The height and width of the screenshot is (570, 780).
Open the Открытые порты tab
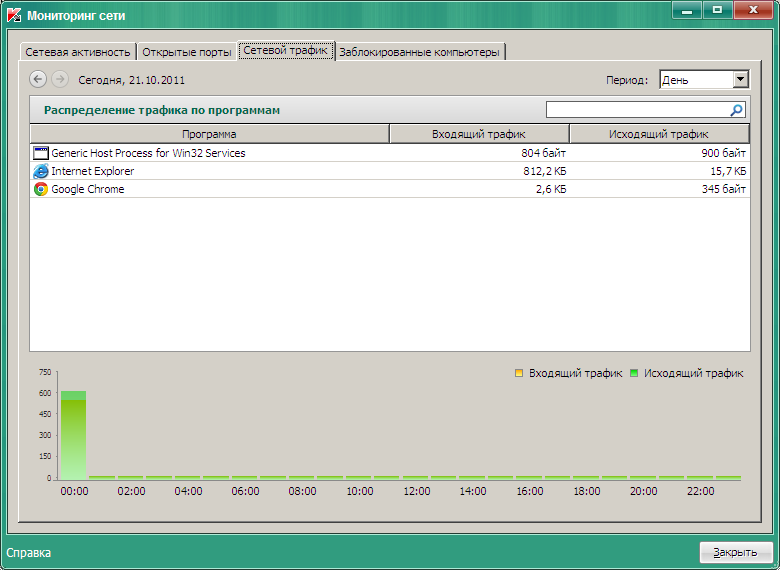click(x=186, y=51)
